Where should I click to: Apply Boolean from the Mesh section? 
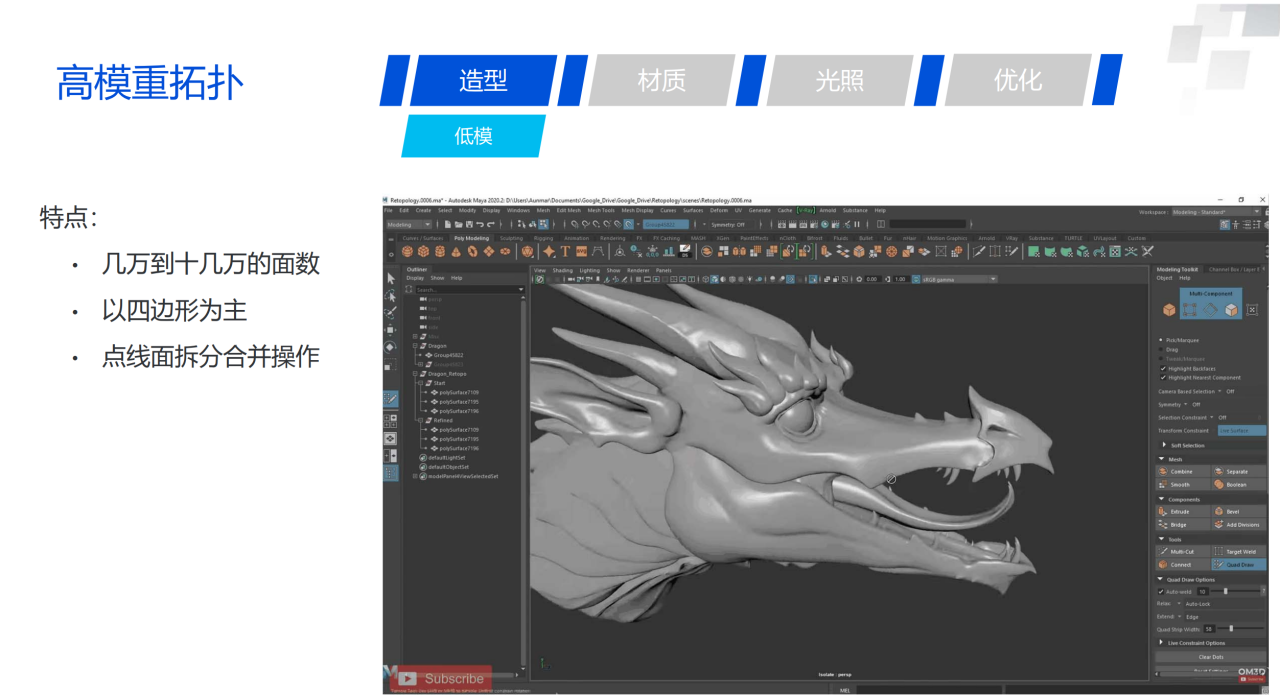pos(1237,485)
